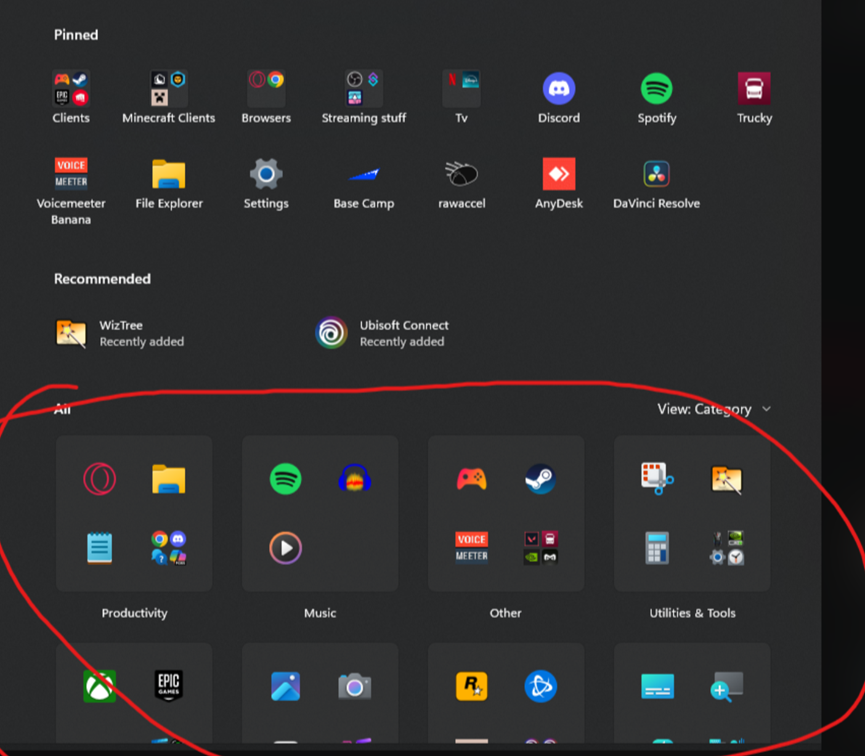The image size is (865, 756).
Task: Launch Base Camp
Action: [364, 183]
